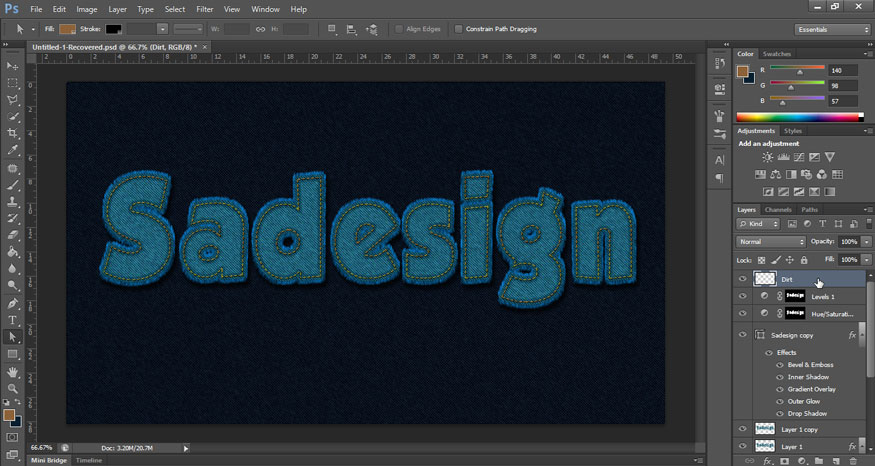The height and width of the screenshot is (466, 875).
Task: Open the Opacity slider dropdown arrow
Action: (x=867, y=242)
